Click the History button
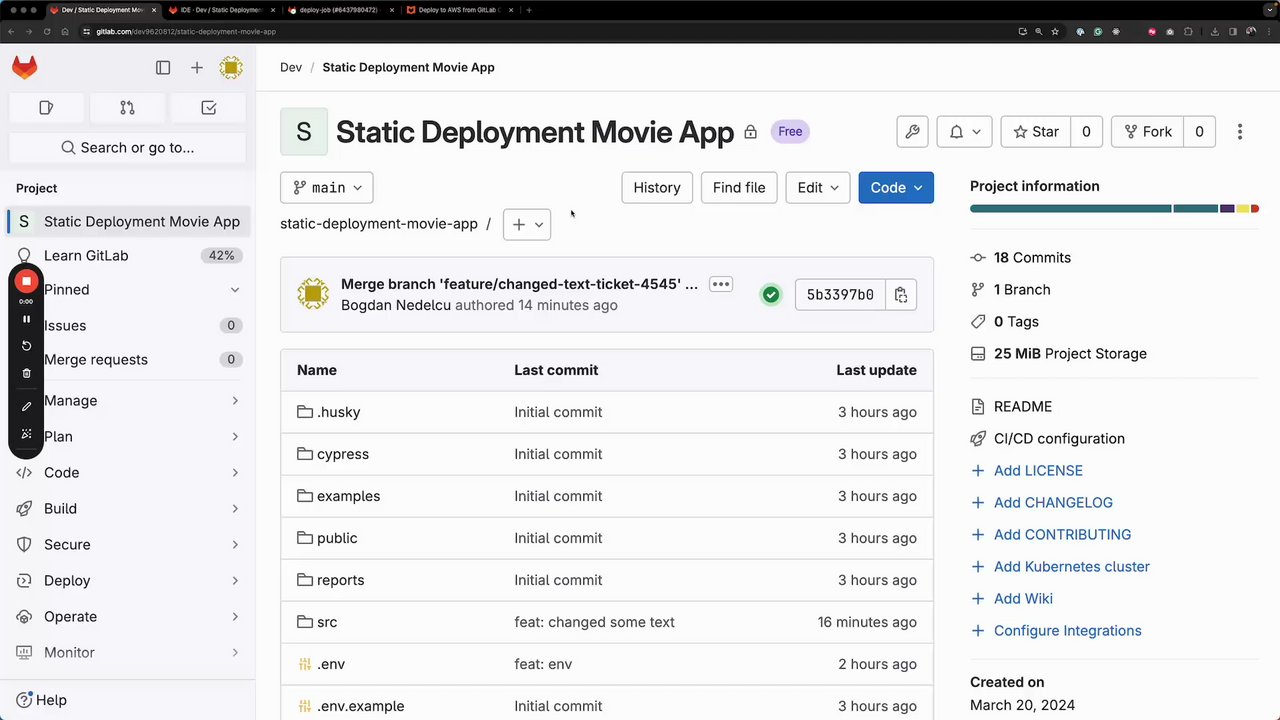 click(657, 188)
